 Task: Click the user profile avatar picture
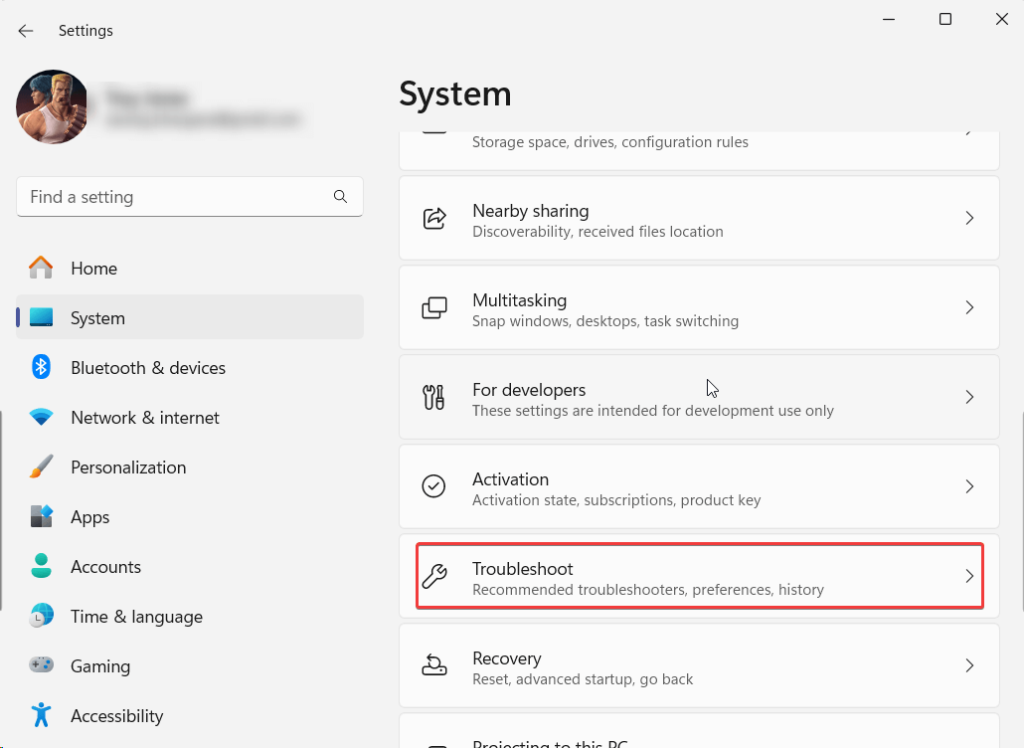(52, 107)
